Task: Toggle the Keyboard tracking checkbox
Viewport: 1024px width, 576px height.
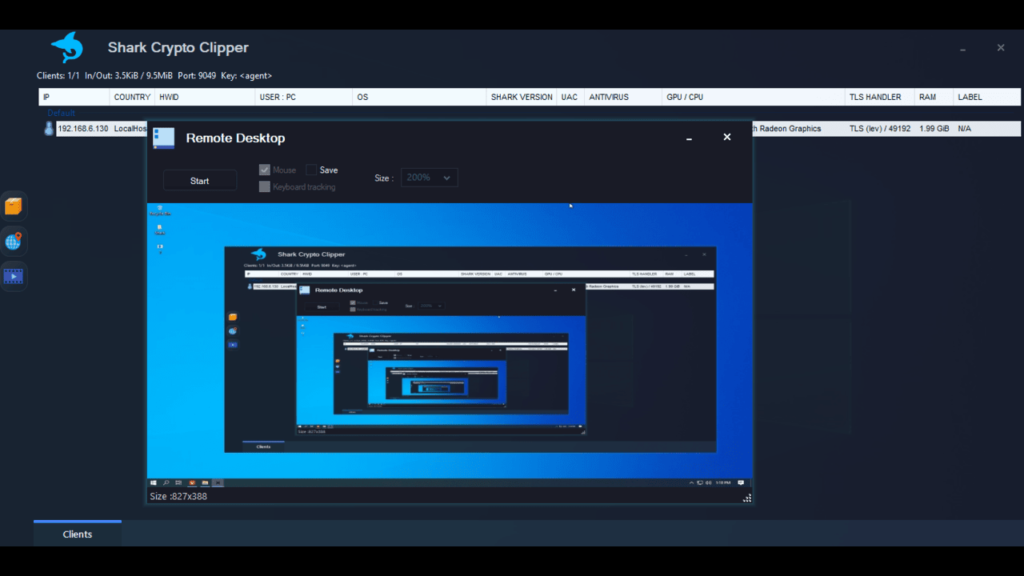Action: coord(264,187)
